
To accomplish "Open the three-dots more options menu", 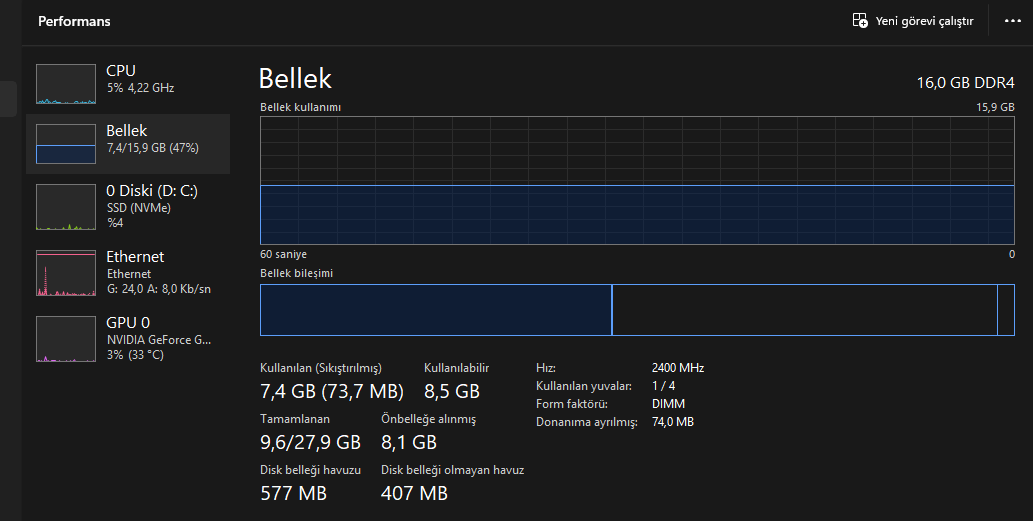I will (1013, 21).
